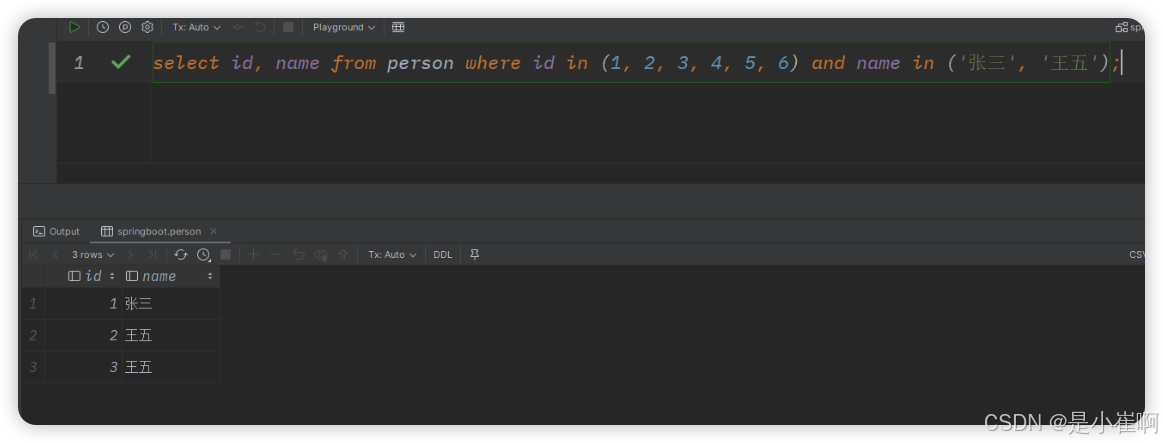Select result row number 2
Viewport: 1163px width, 443px height.
click(x=33, y=335)
